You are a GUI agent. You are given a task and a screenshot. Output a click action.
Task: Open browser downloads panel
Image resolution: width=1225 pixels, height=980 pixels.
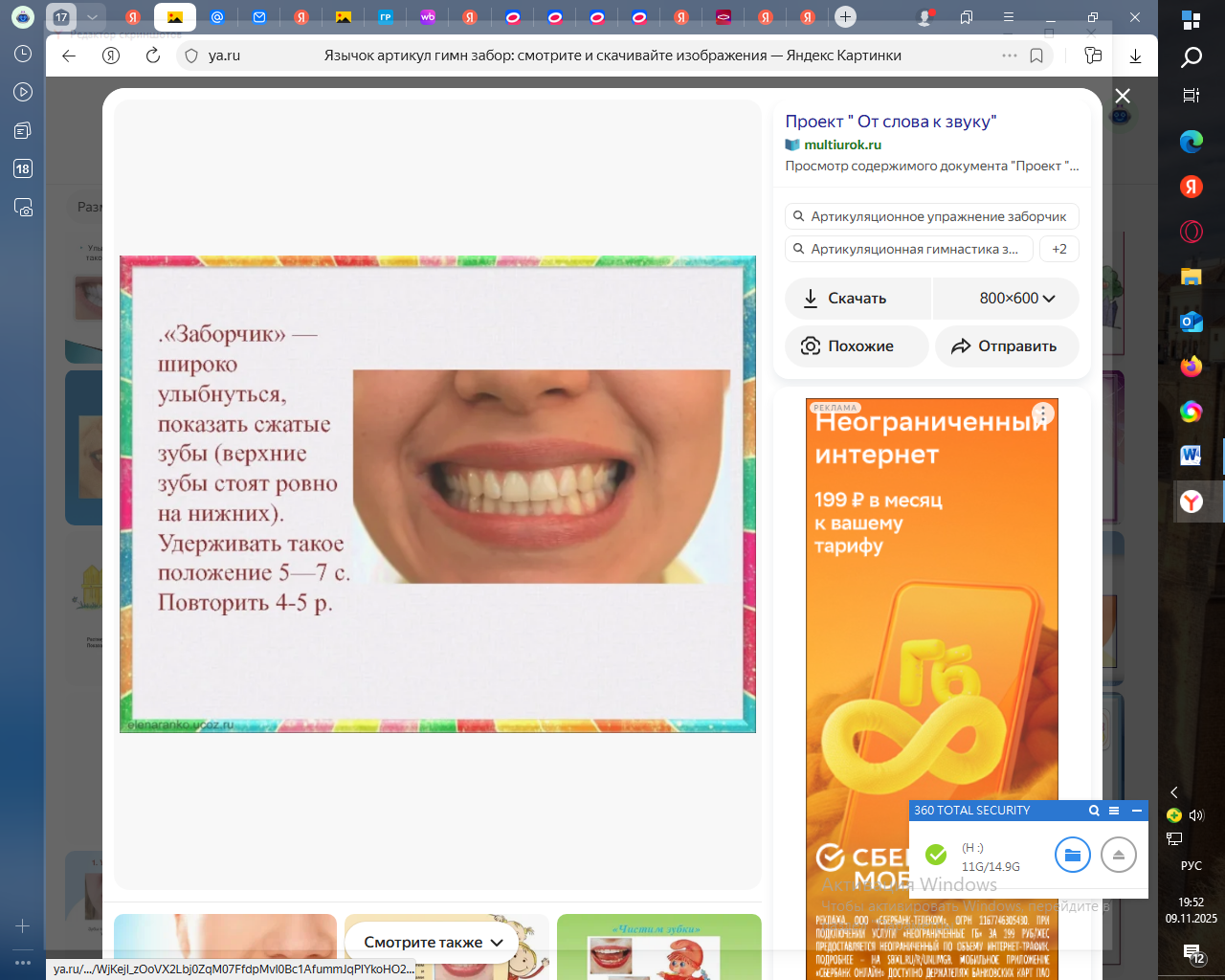click(1135, 56)
